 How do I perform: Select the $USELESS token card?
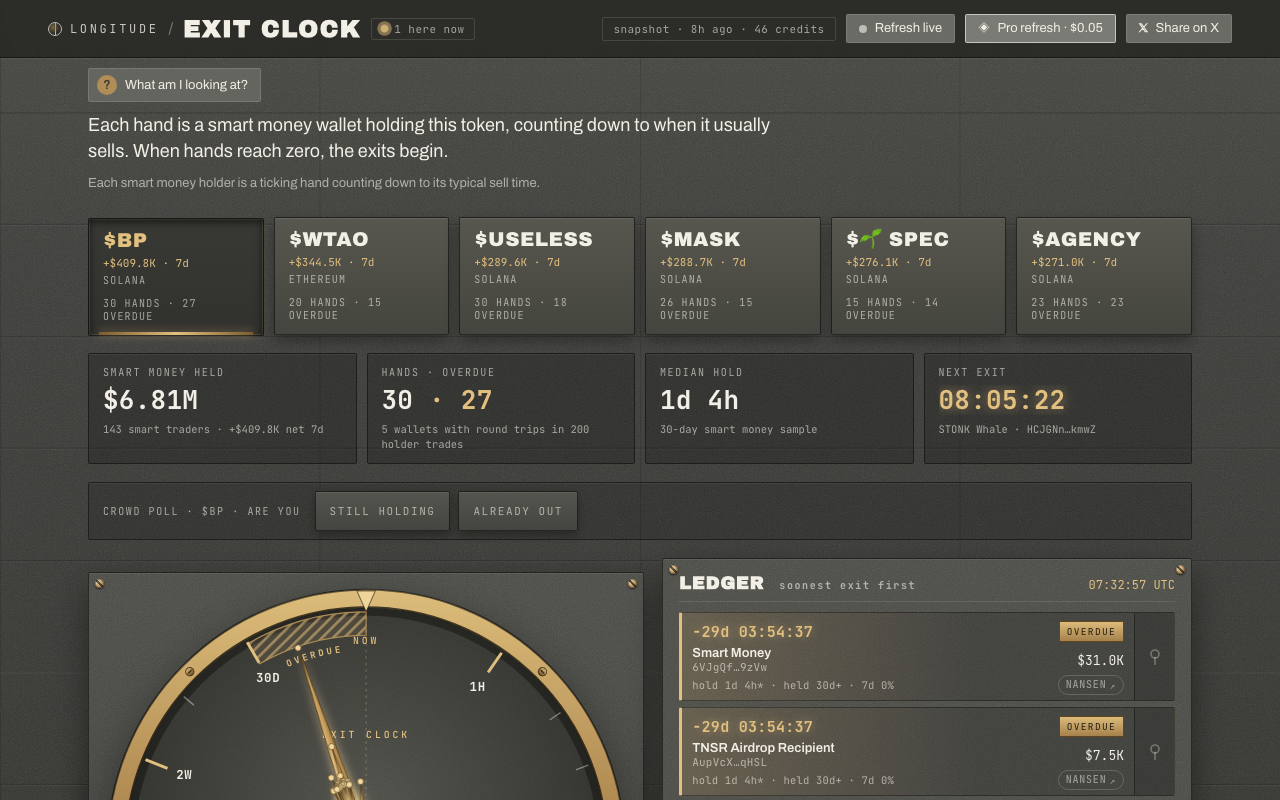coord(547,276)
